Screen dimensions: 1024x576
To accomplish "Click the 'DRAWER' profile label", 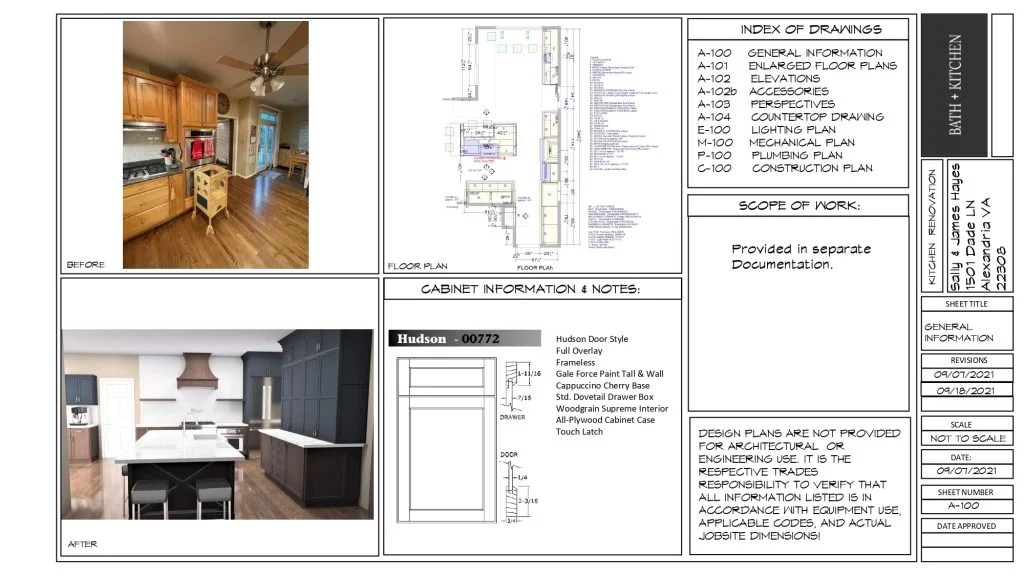I will click(x=513, y=417).
